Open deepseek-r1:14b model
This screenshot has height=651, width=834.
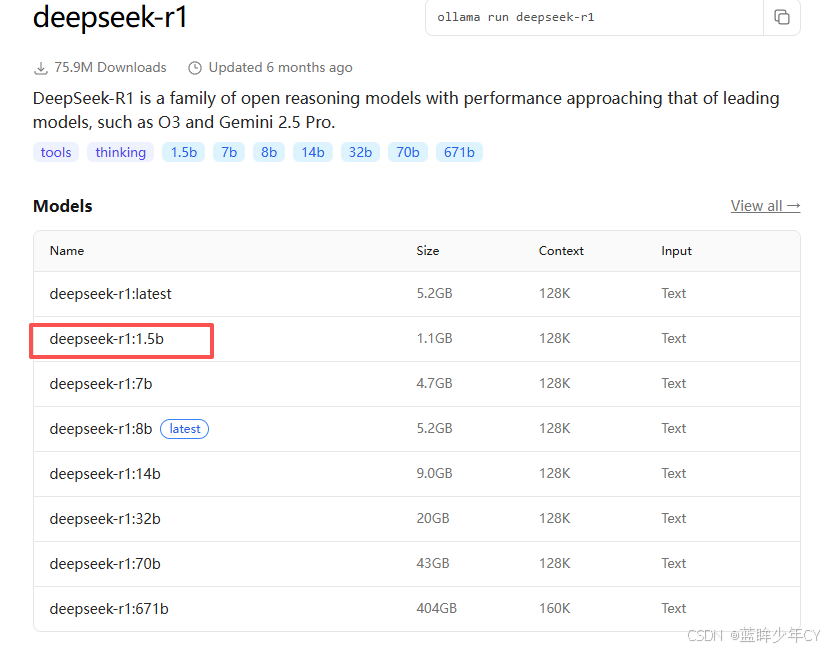[x=105, y=474]
